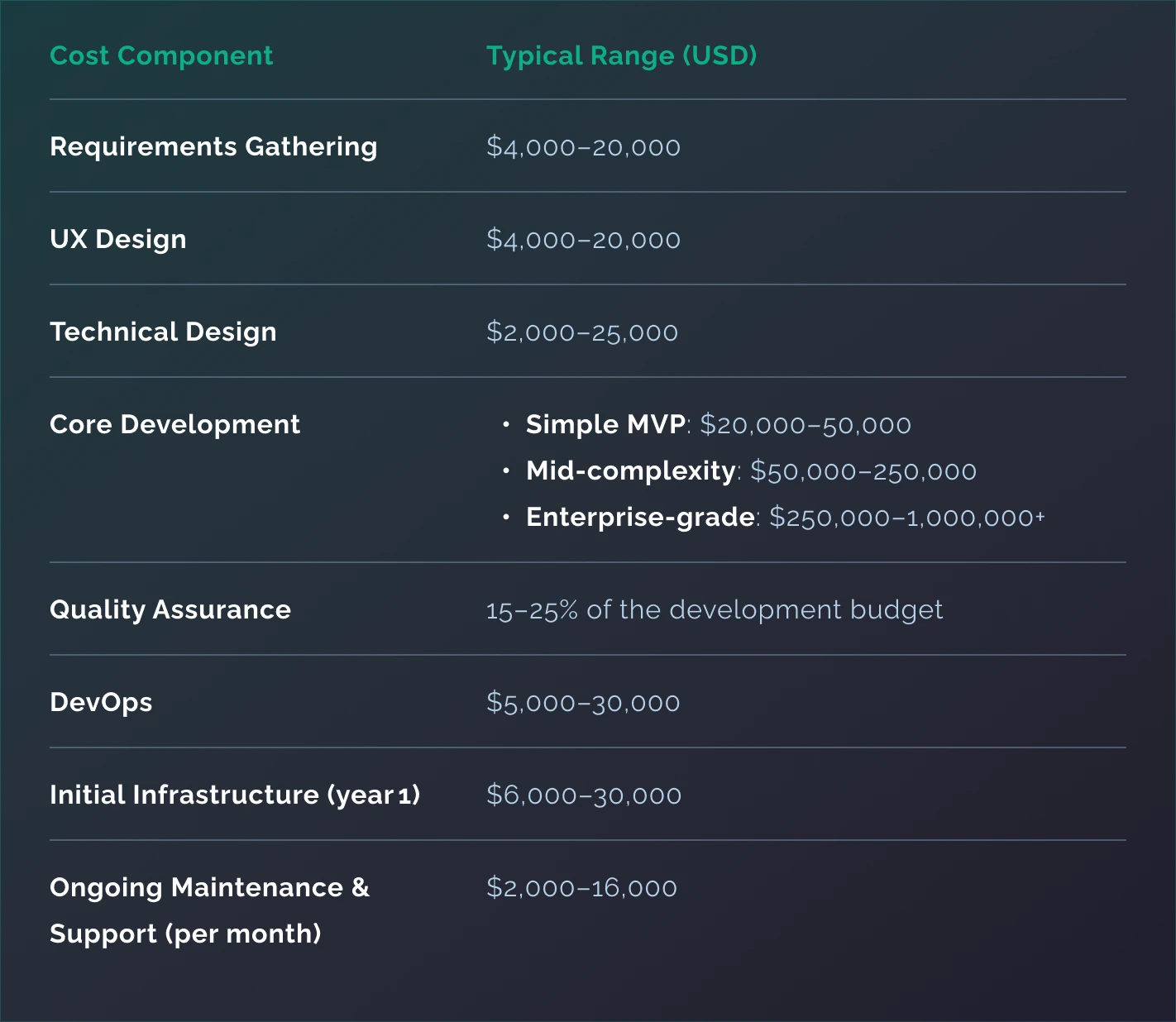Select the Core Development row label

coord(174,424)
